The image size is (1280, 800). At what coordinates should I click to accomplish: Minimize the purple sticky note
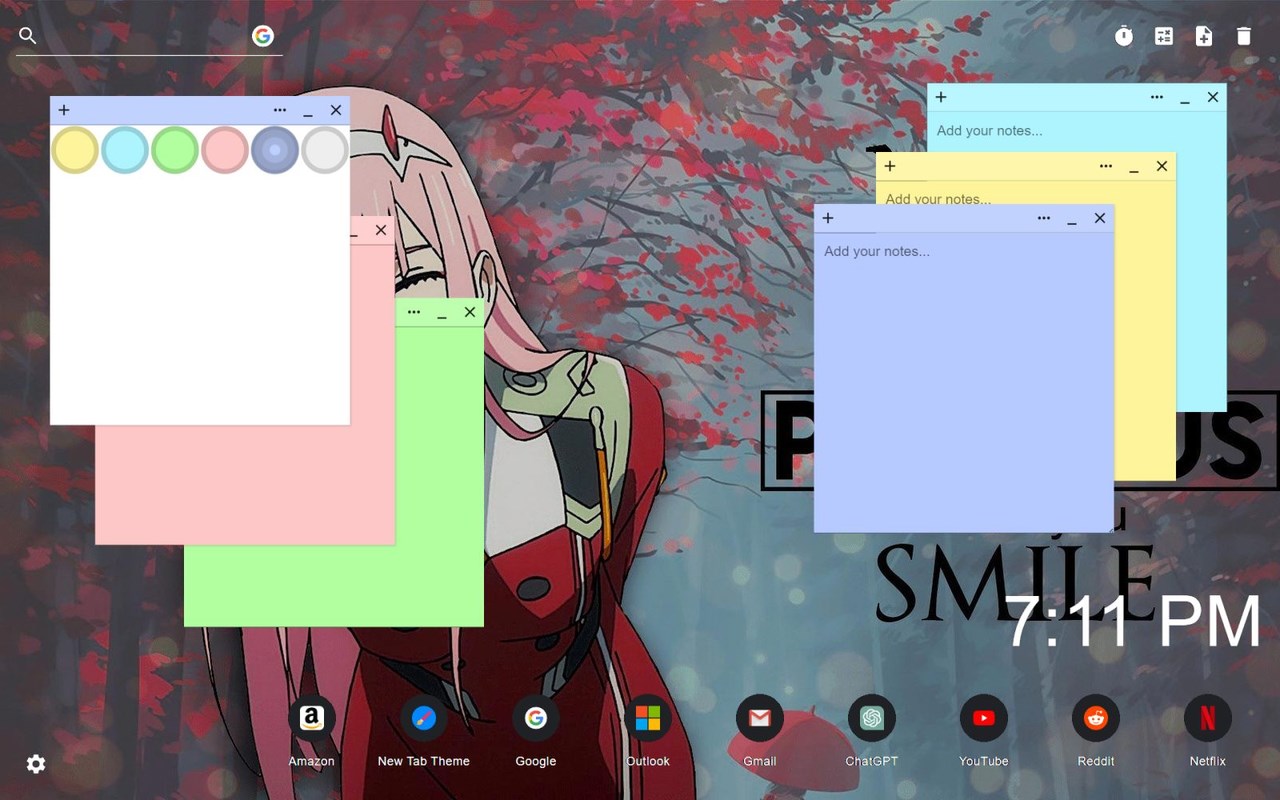tap(1072, 220)
